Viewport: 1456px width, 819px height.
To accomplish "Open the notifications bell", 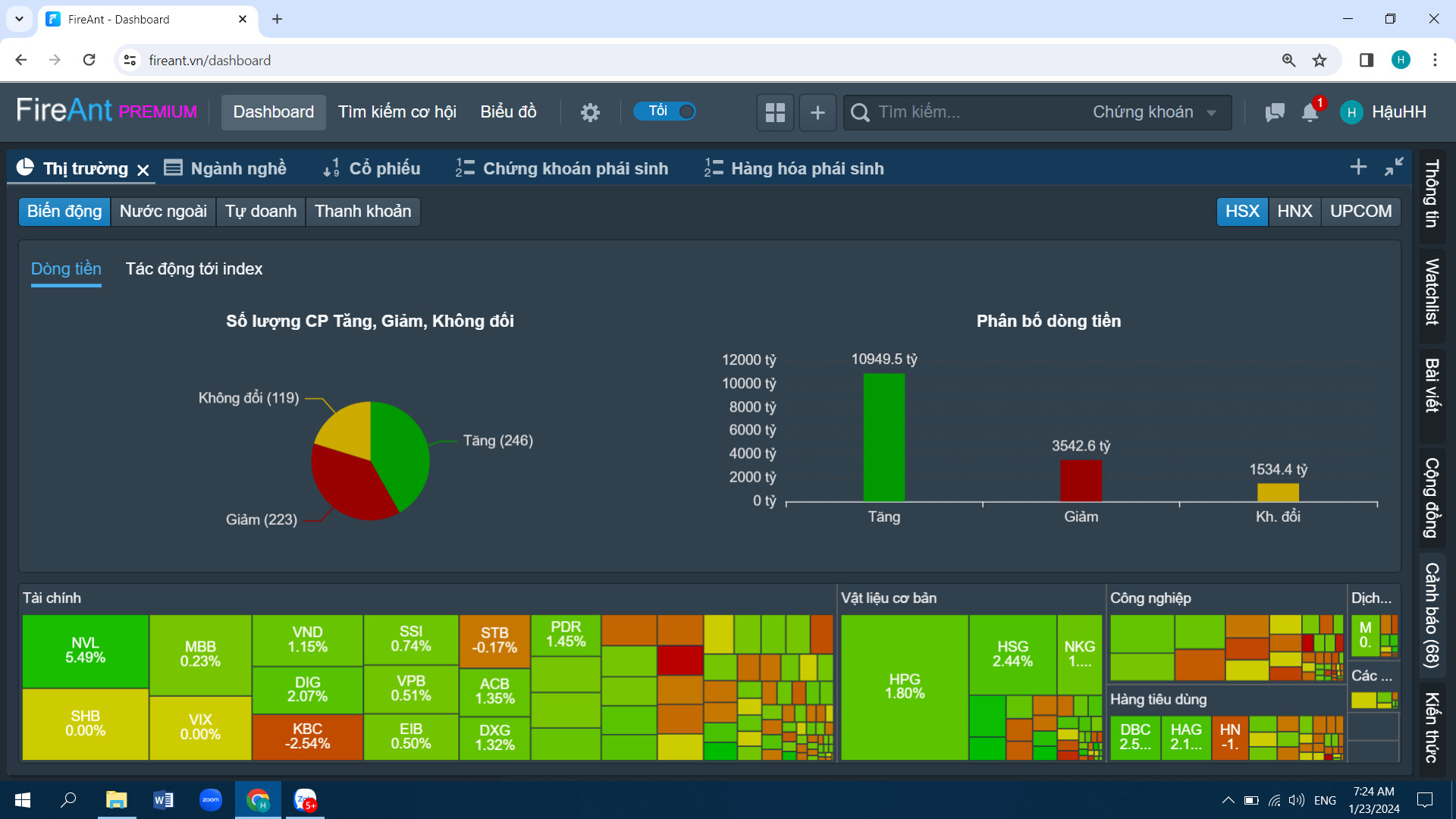I will coord(1310,112).
